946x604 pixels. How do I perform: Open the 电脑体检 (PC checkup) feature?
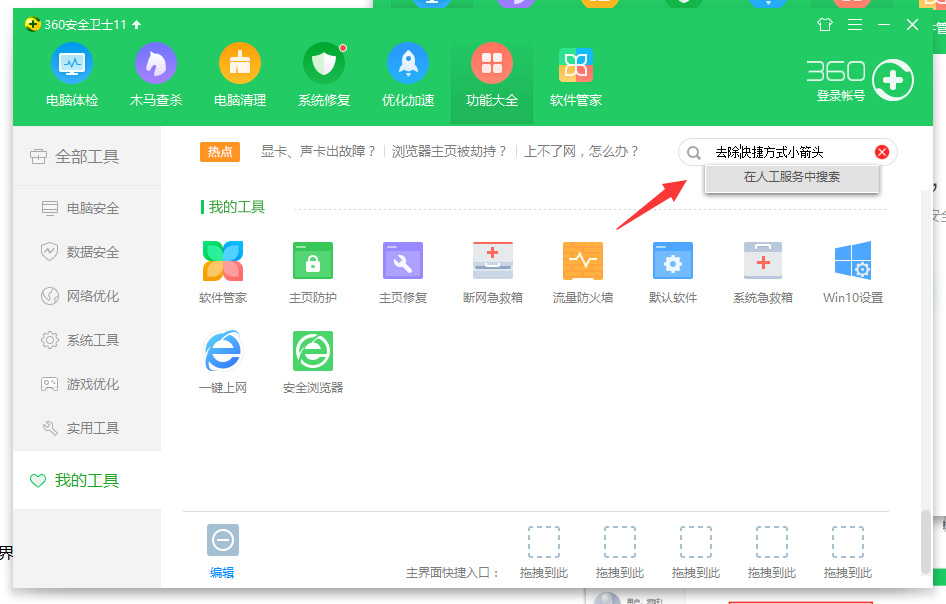point(71,72)
